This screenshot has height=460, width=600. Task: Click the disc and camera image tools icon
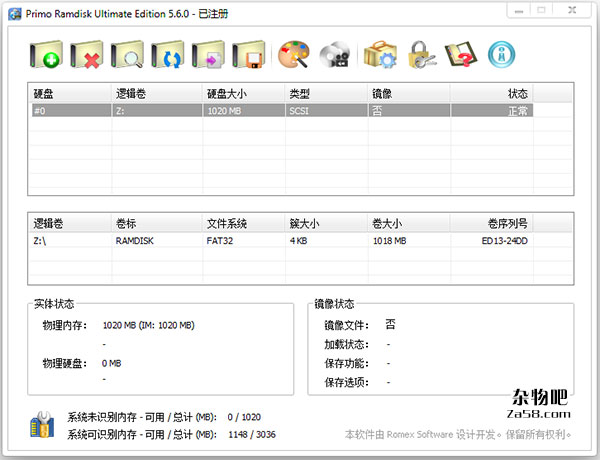(x=335, y=55)
